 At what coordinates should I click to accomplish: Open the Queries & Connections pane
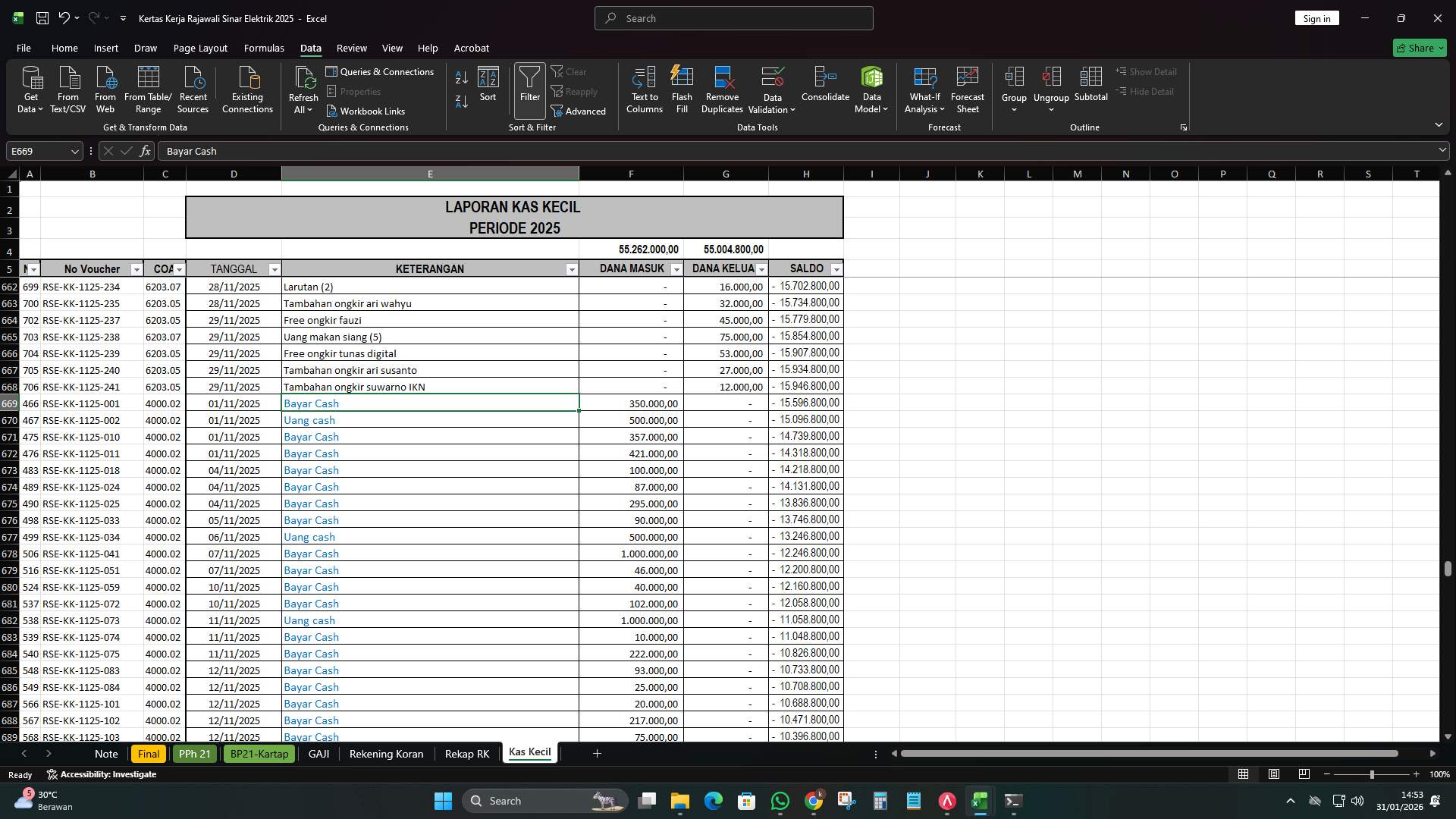(x=381, y=71)
